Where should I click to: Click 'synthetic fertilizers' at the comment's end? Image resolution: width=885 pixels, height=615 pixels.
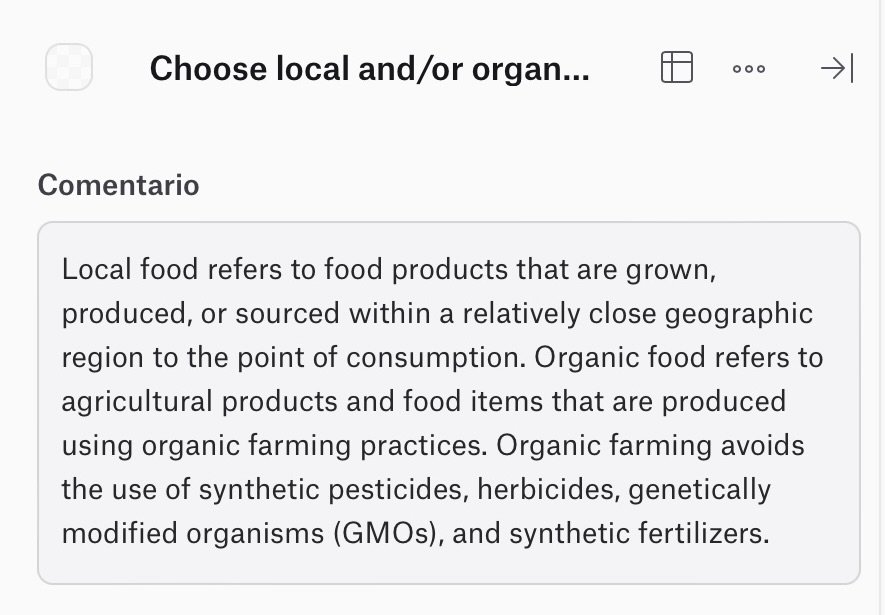point(639,533)
